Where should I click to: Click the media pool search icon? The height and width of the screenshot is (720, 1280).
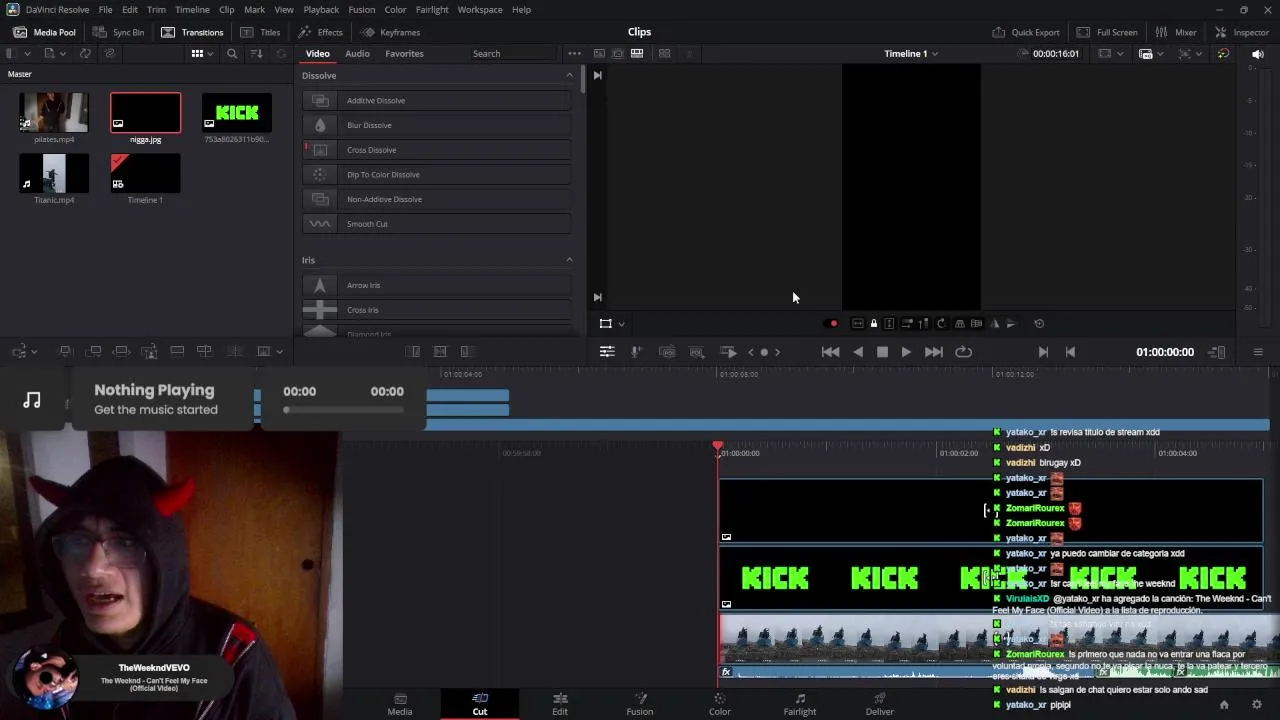tap(232, 54)
